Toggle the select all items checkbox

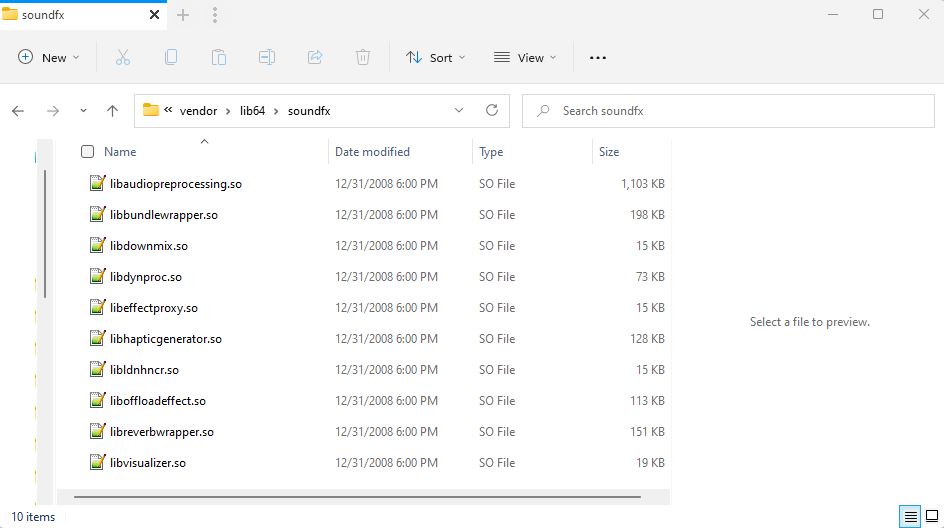tap(87, 152)
